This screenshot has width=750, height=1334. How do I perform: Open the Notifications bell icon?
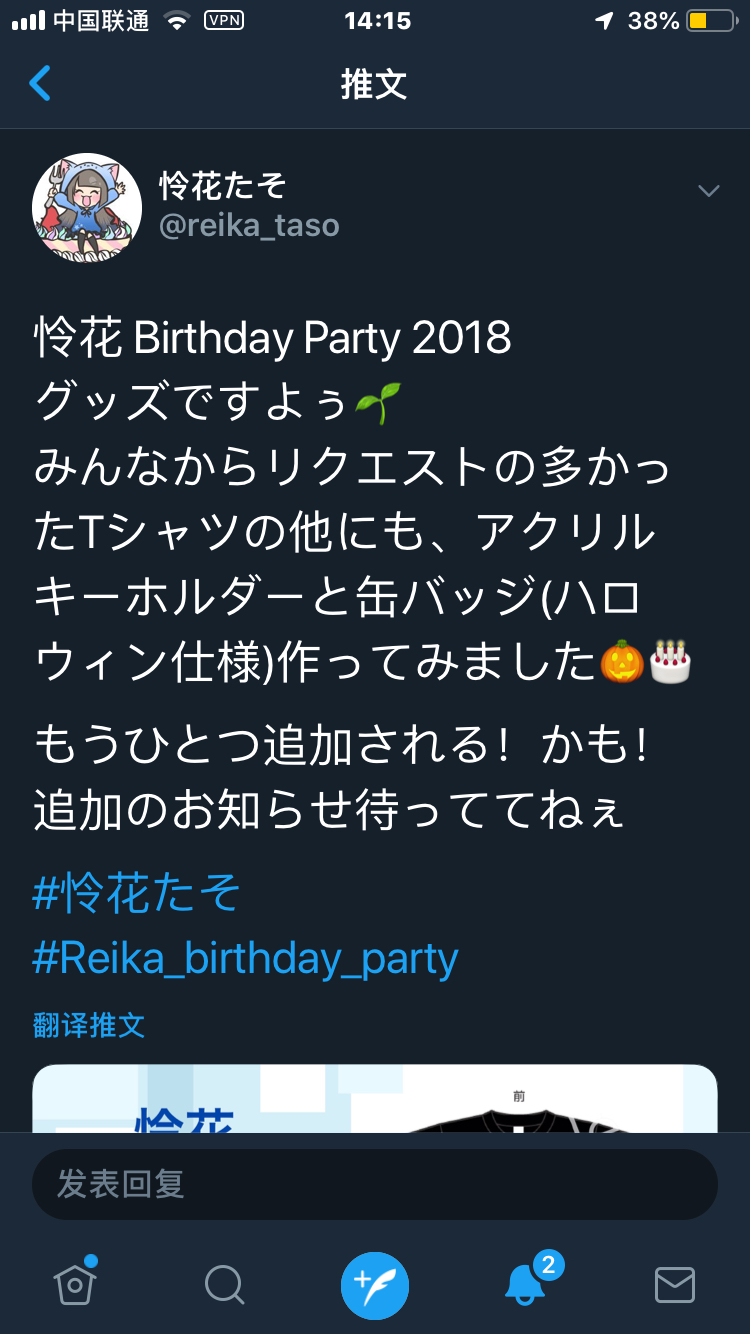(526, 1284)
